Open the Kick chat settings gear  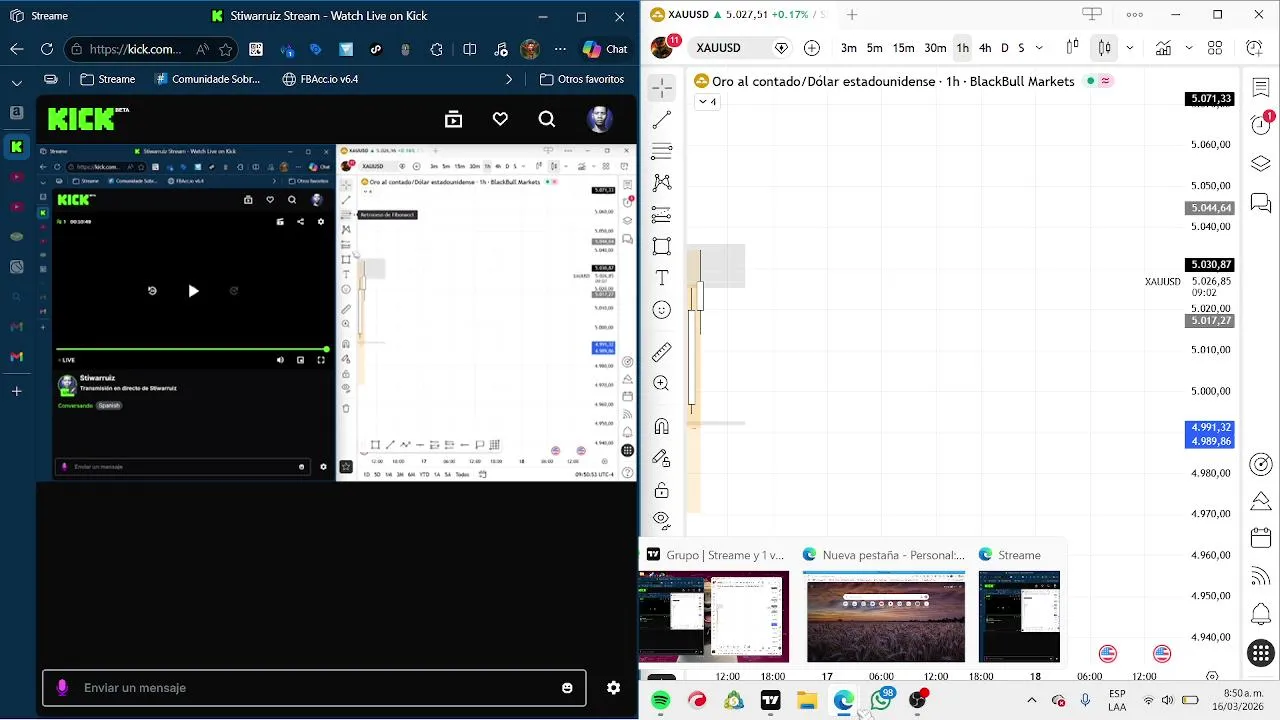(613, 688)
